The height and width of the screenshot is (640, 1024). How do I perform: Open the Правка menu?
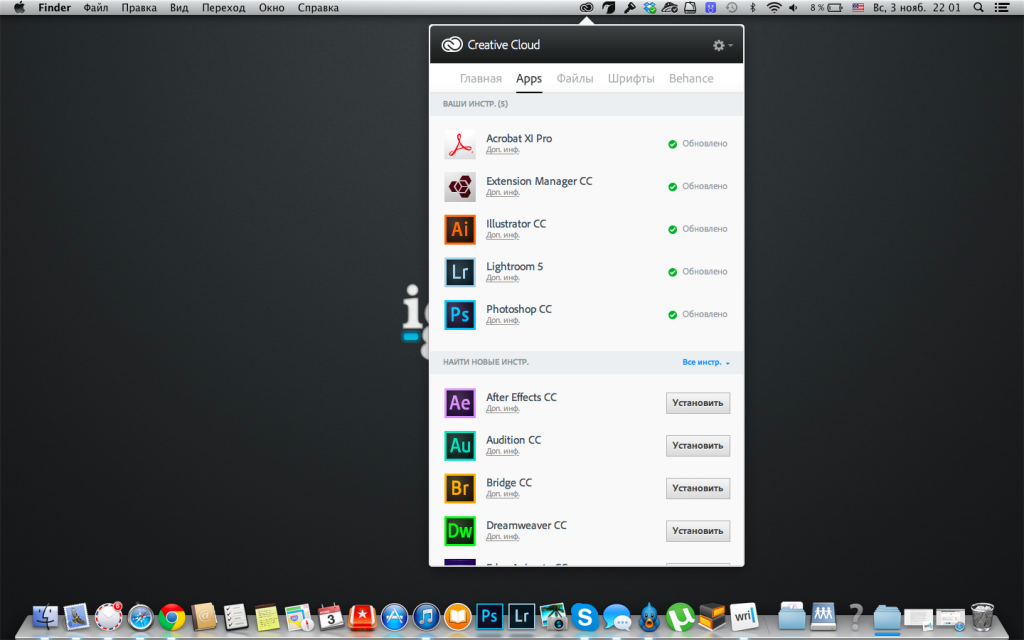pyautogui.click(x=139, y=8)
